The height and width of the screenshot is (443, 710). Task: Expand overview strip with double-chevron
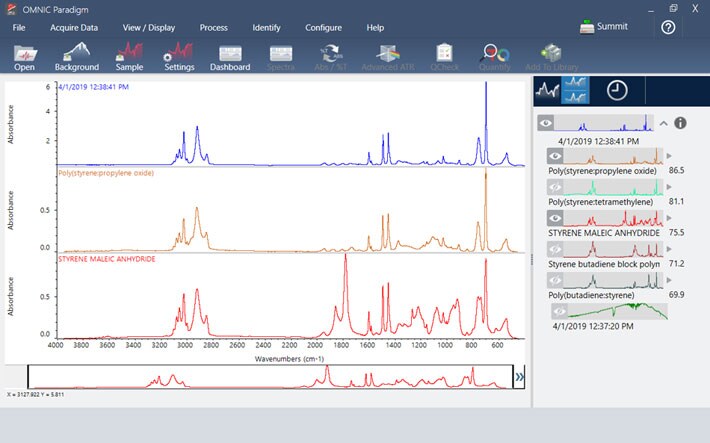tap(519, 377)
